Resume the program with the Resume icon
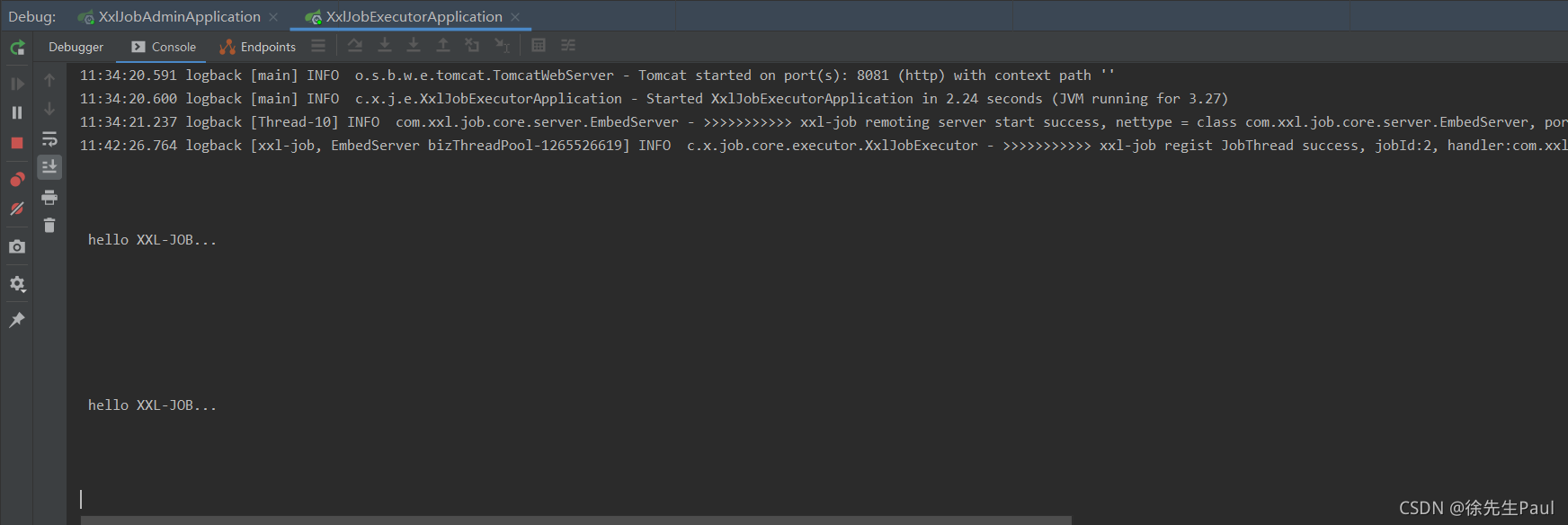This screenshot has height=525, width=1568. [x=17, y=84]
